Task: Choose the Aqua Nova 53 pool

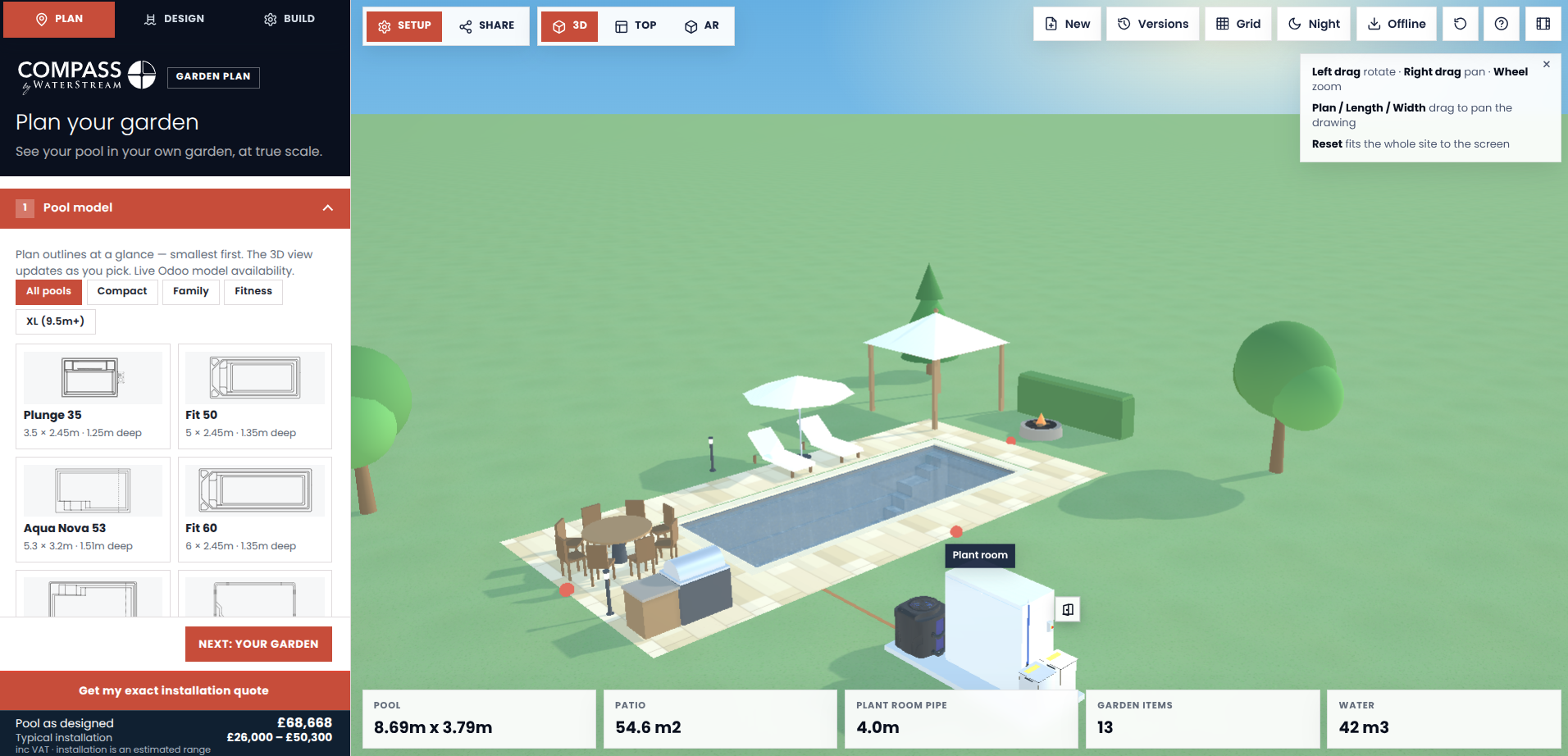Action: tap(93, 509)
